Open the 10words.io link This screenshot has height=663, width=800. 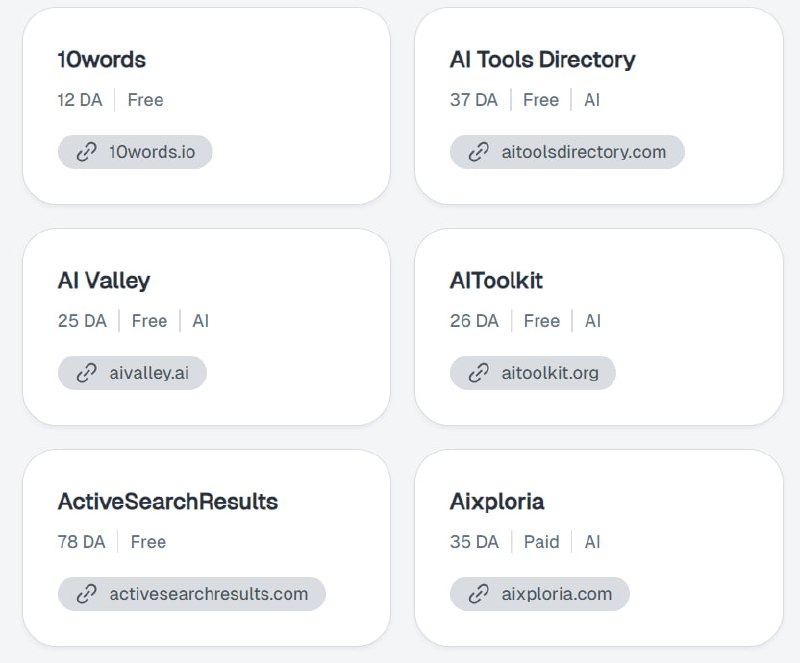coord(152,152)
